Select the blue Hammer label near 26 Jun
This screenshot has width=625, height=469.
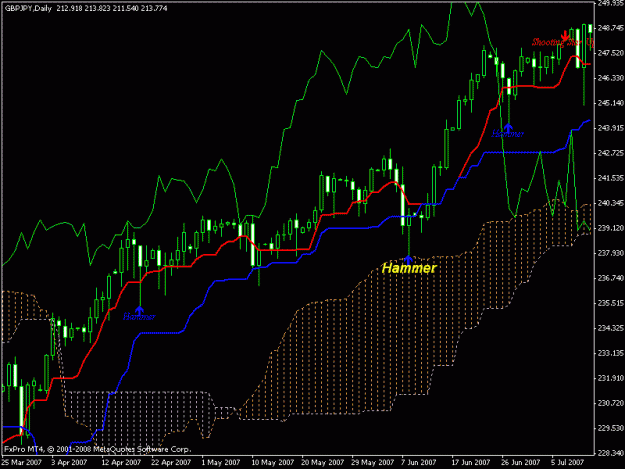[x=507, y=134]
